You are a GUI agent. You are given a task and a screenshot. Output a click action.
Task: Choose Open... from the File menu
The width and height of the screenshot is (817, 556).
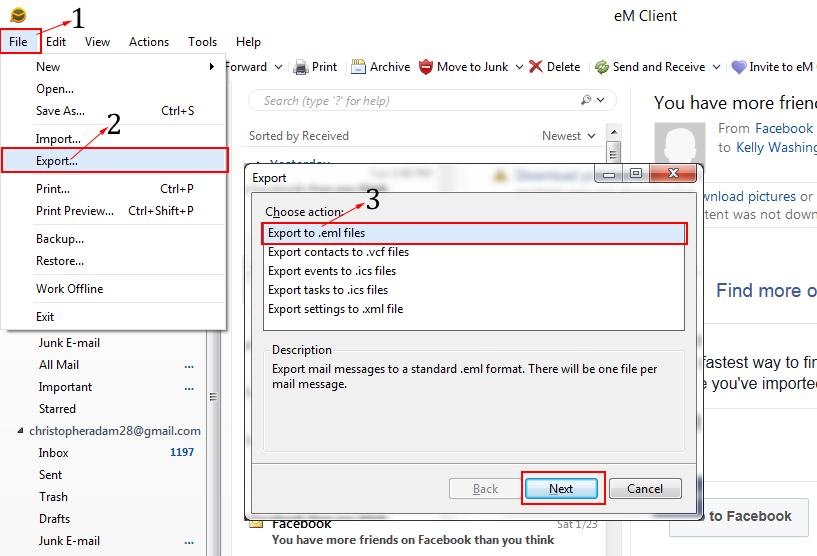[114, 89]
